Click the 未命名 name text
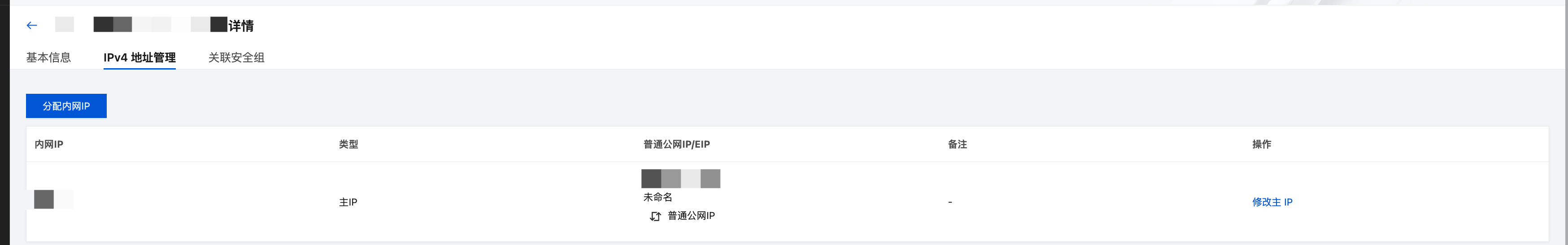 [658, 197]
